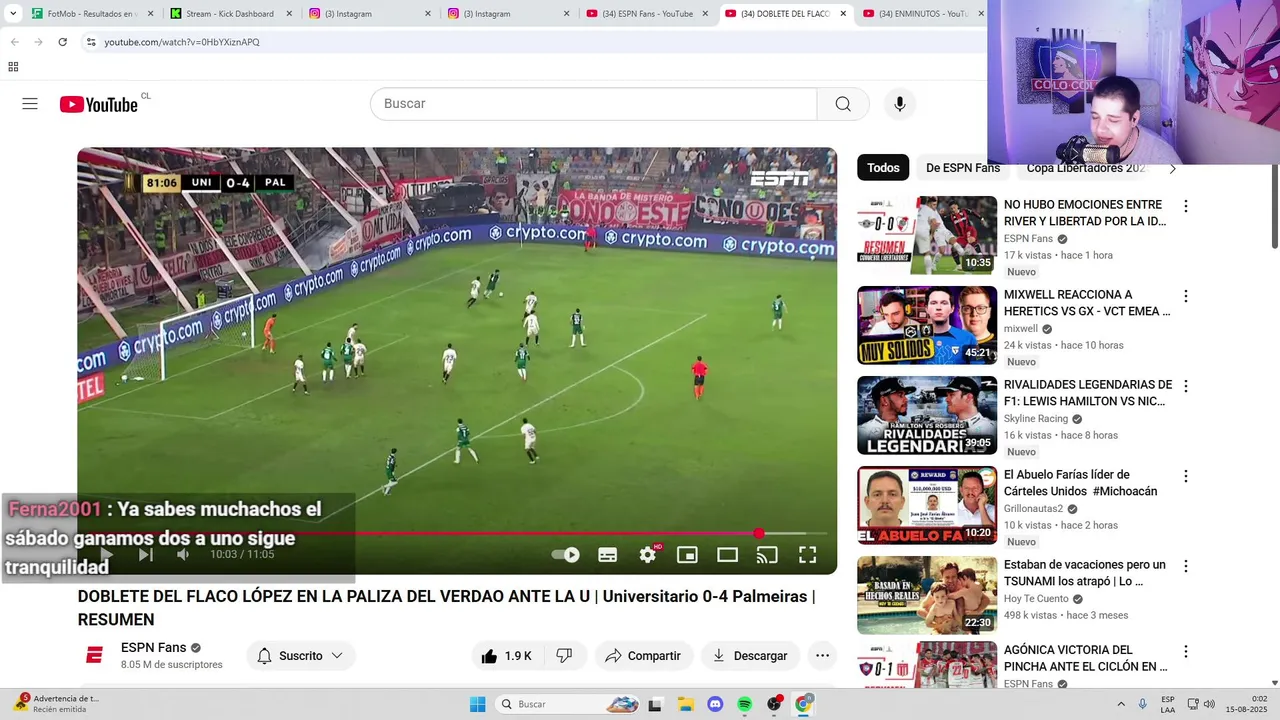This screenshot has height=720, width=1280.
Task: Close the Kick Dashboard browser tab
Action: (x=289, y=13)
